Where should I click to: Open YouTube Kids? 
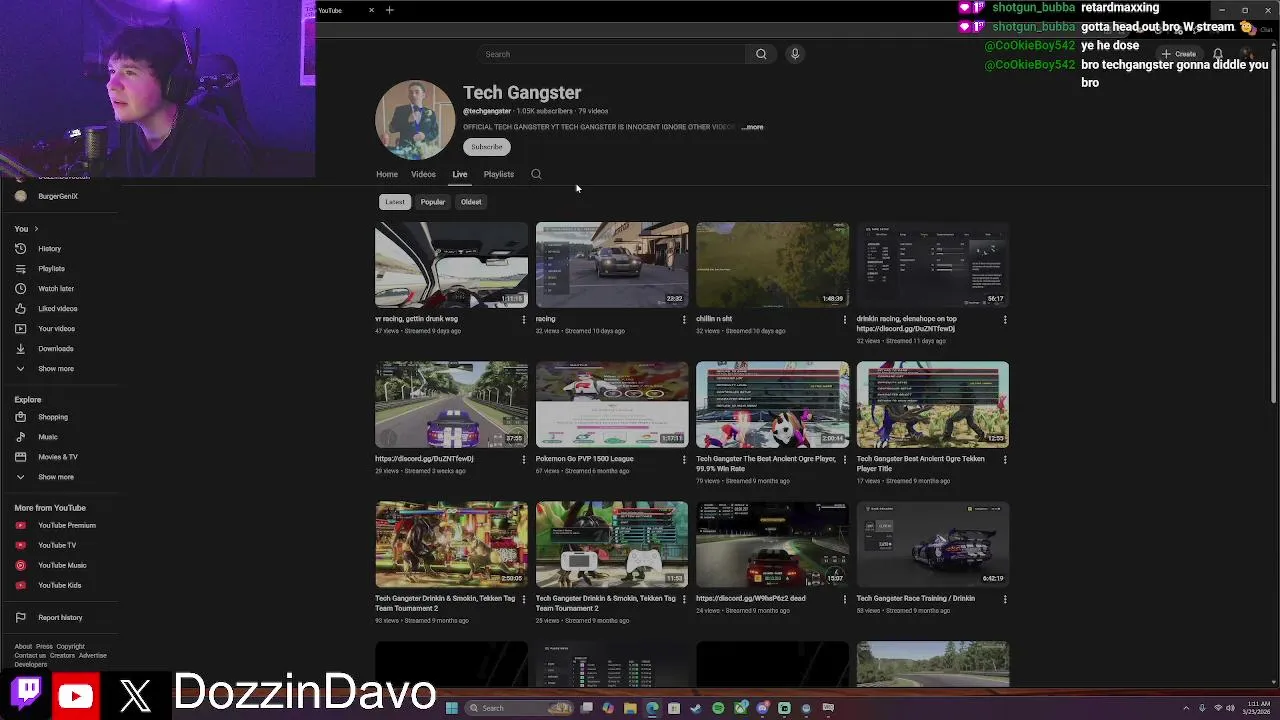pyautogui.click(x=59, y=585)
